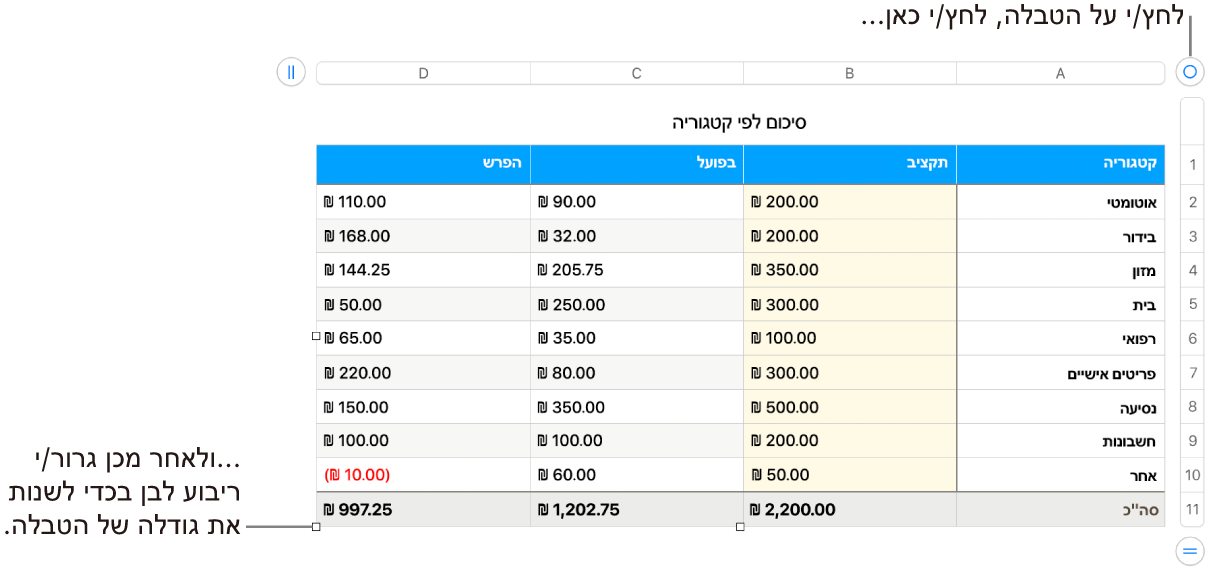1208x569 pixels.
Task: Click the table title סיכום לפי קטגוריה
Action: pos(739,123)
